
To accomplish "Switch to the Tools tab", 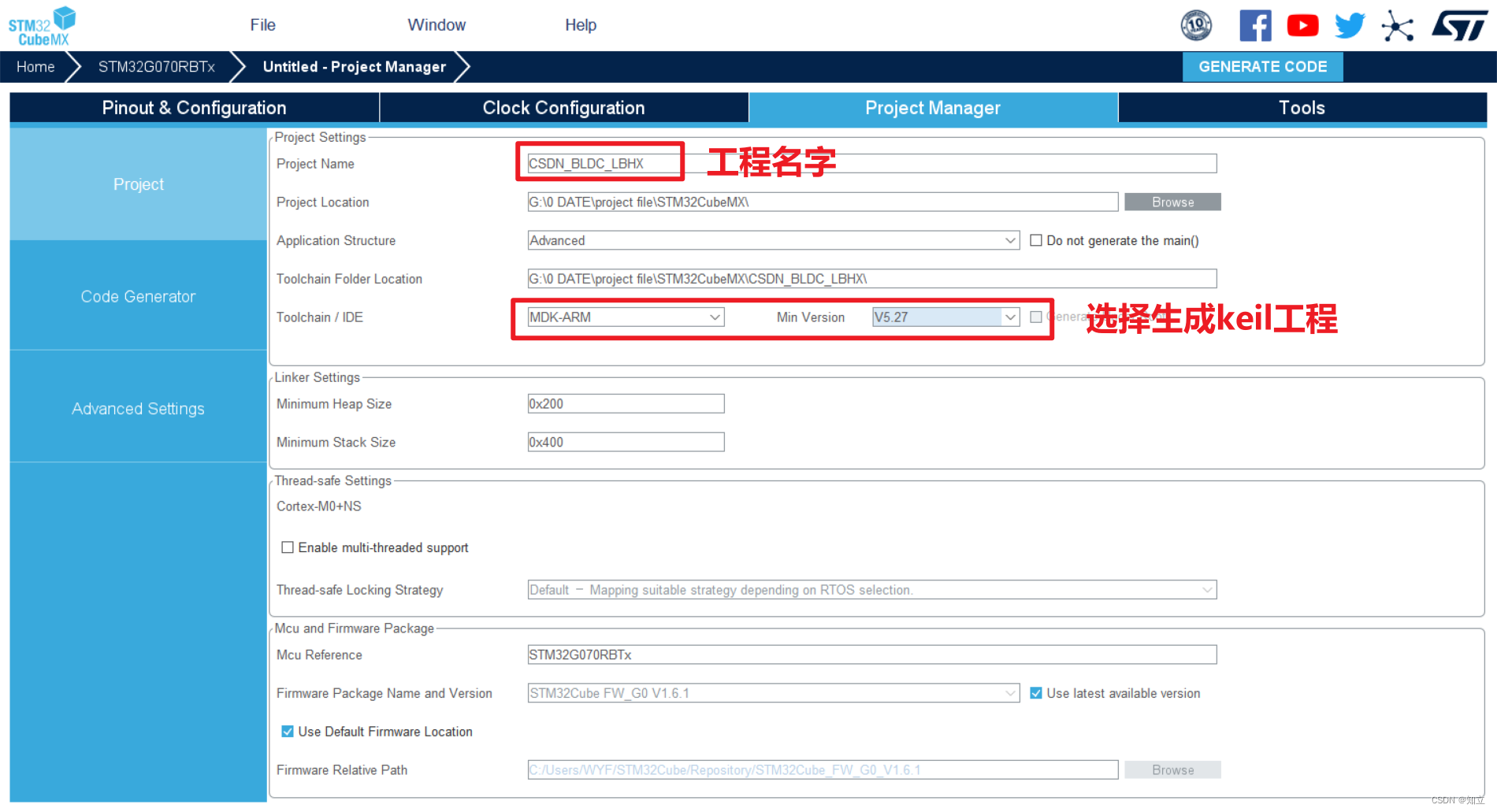I will 1302,108.
